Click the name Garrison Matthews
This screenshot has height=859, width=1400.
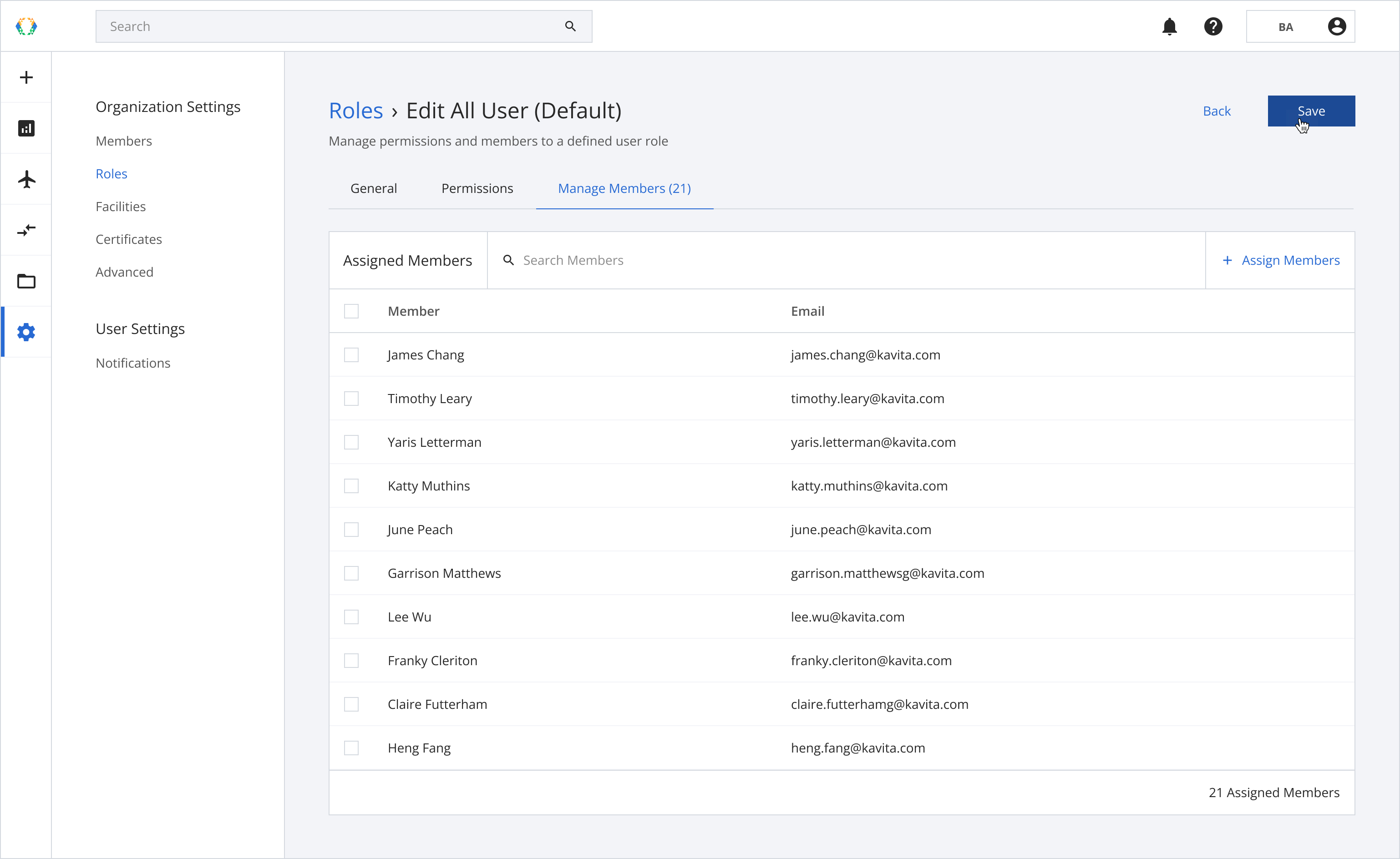444,574
